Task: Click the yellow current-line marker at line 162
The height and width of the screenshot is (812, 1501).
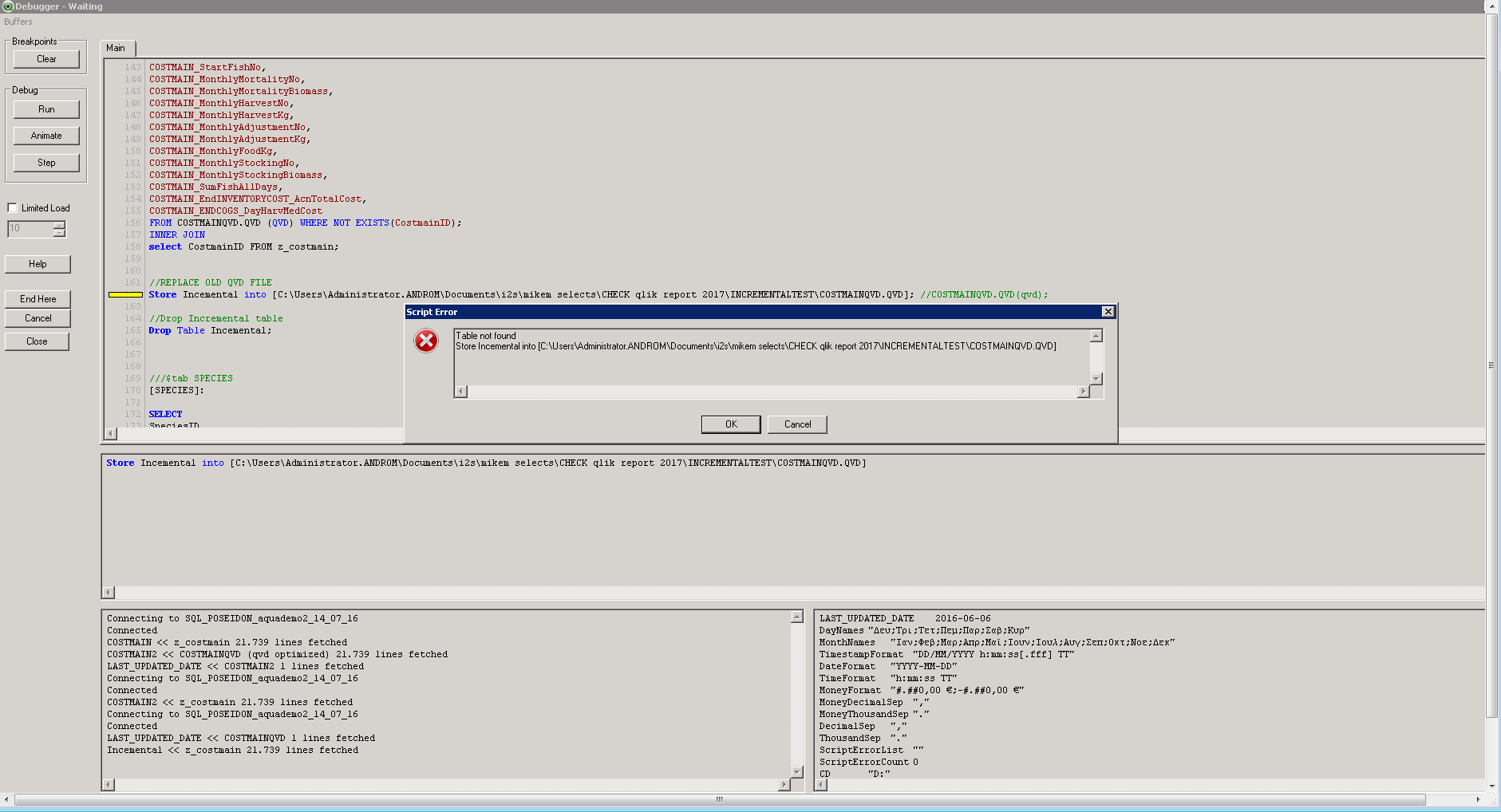Action: [125, 294]
